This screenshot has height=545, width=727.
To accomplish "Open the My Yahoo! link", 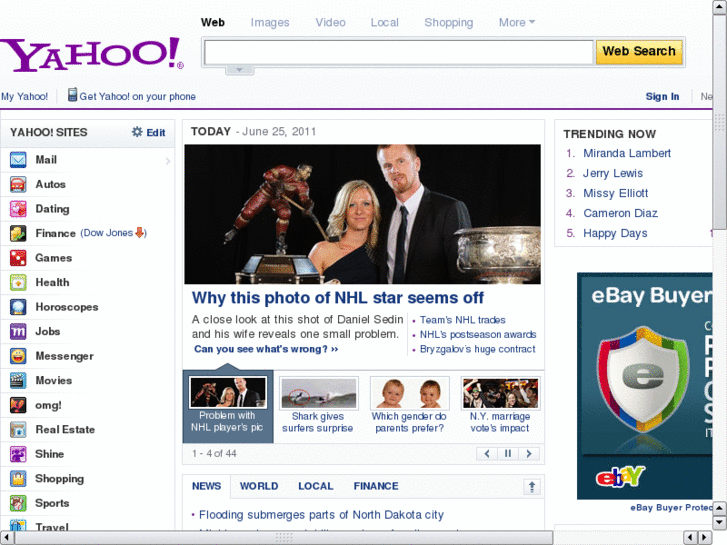I will click(x=25, y=96).
